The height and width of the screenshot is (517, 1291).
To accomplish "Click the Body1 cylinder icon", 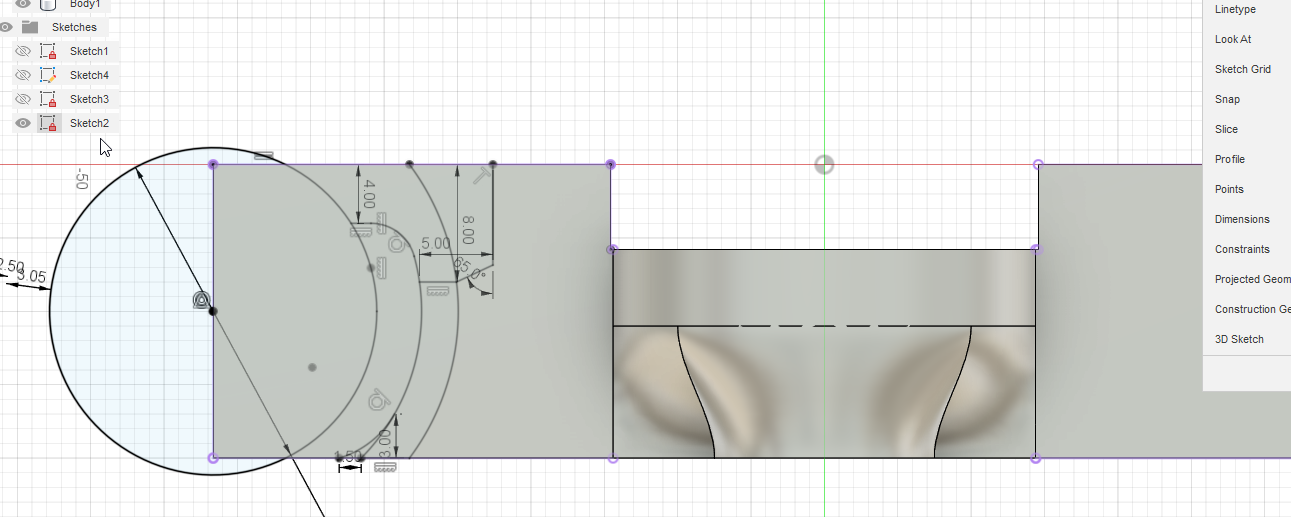I will pos(48,4).
